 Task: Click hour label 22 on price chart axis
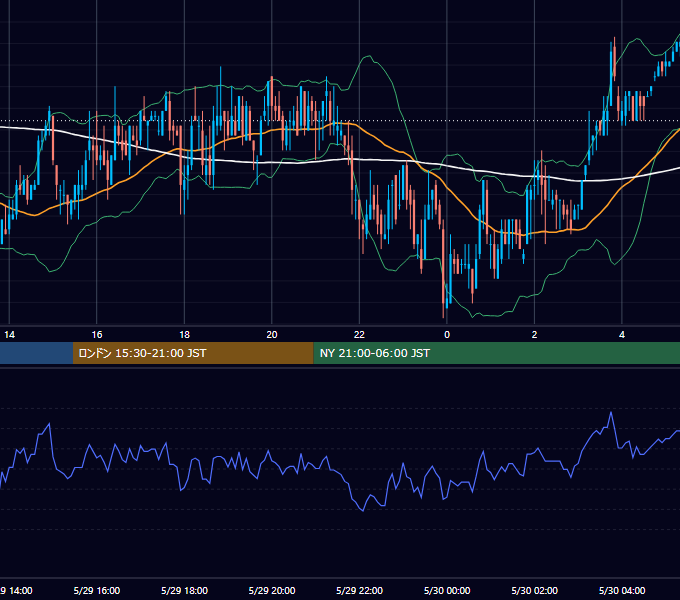tap(359, 335)
